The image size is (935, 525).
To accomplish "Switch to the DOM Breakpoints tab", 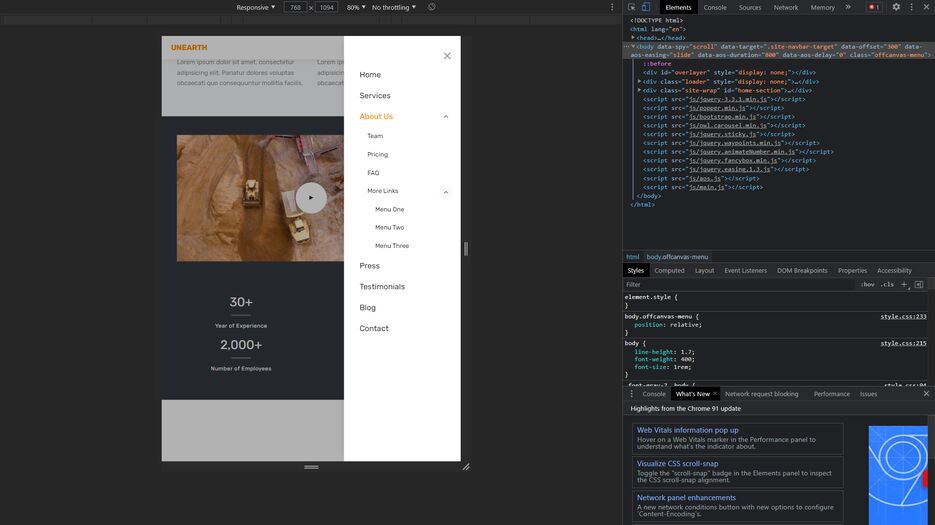I will click(802, 271).
